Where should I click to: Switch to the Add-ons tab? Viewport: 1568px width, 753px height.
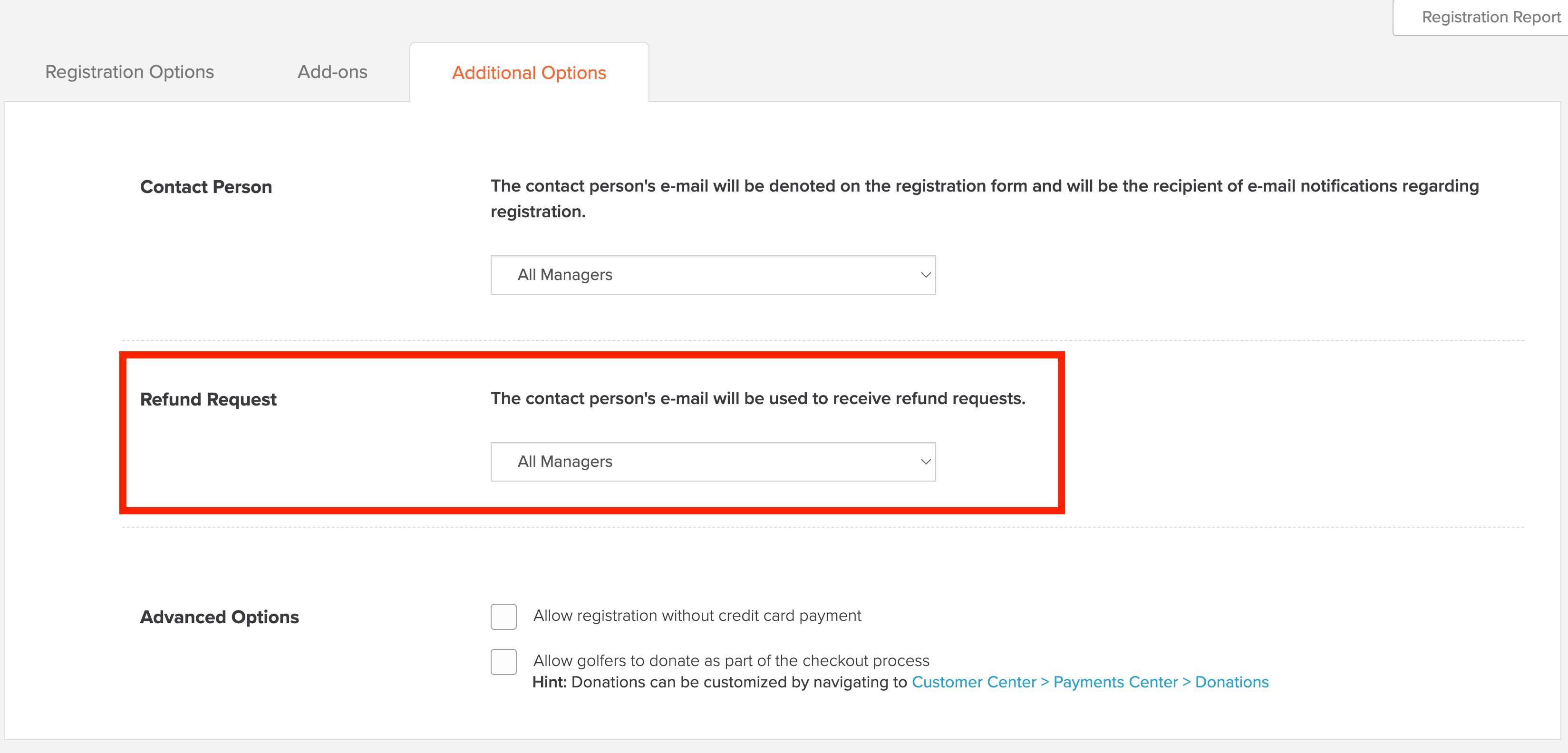point(332,72)
